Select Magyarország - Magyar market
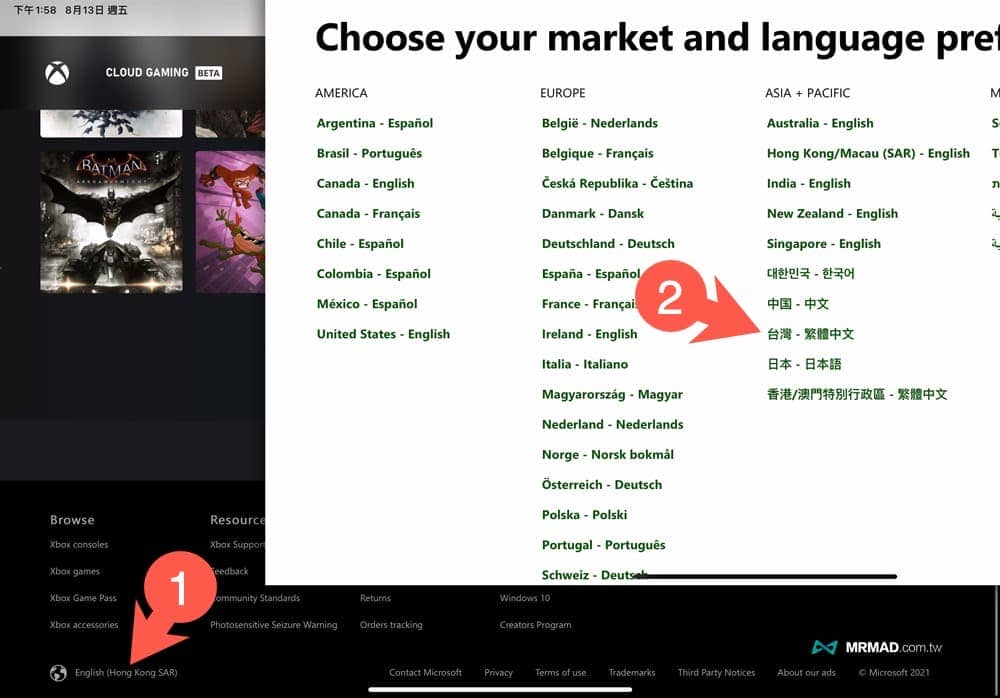Viewport: 1000px width, 698px height. [612, 394]
